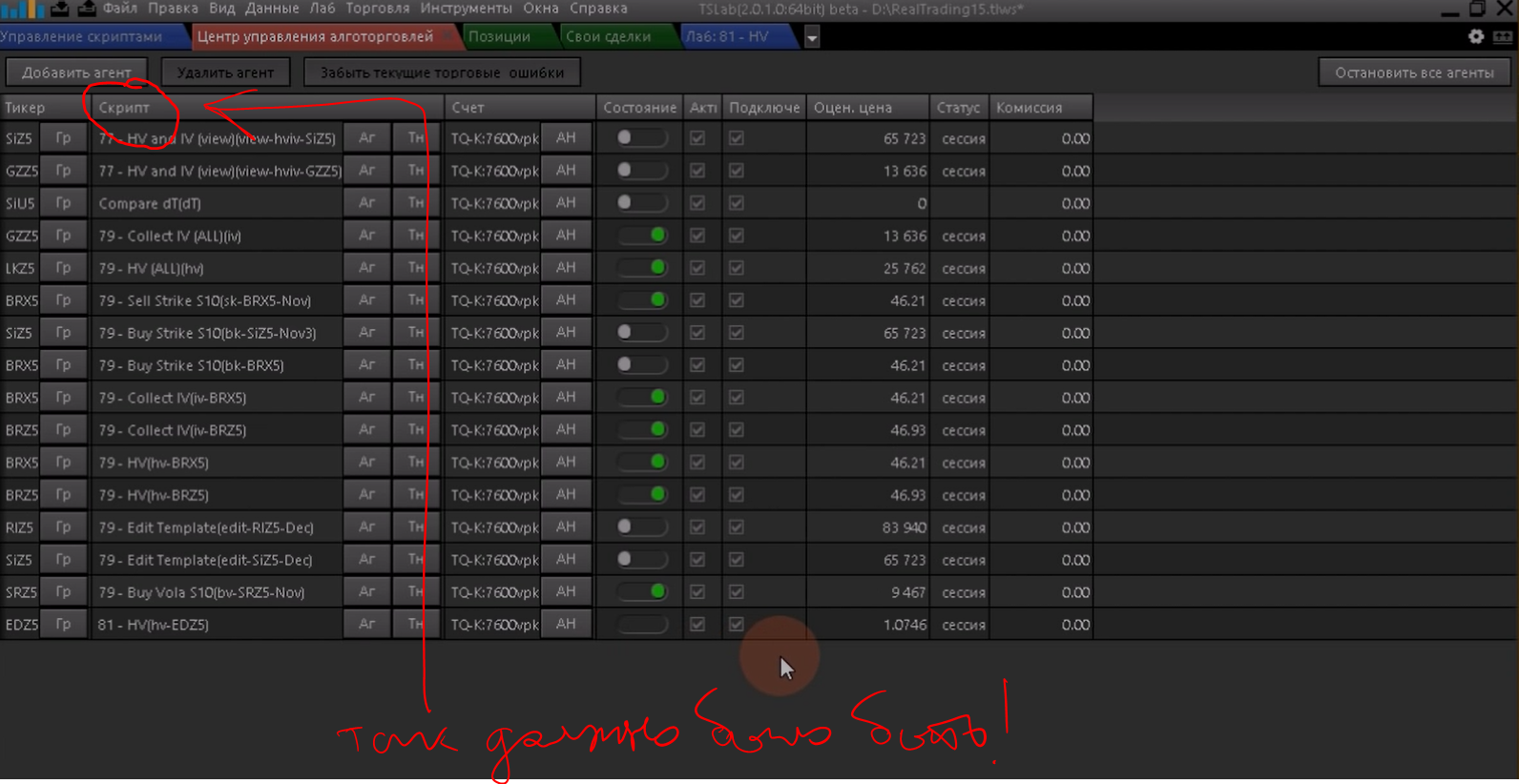1519x784 pixels.
Task: Click the price value 25 762
Action: click(905, 268)
